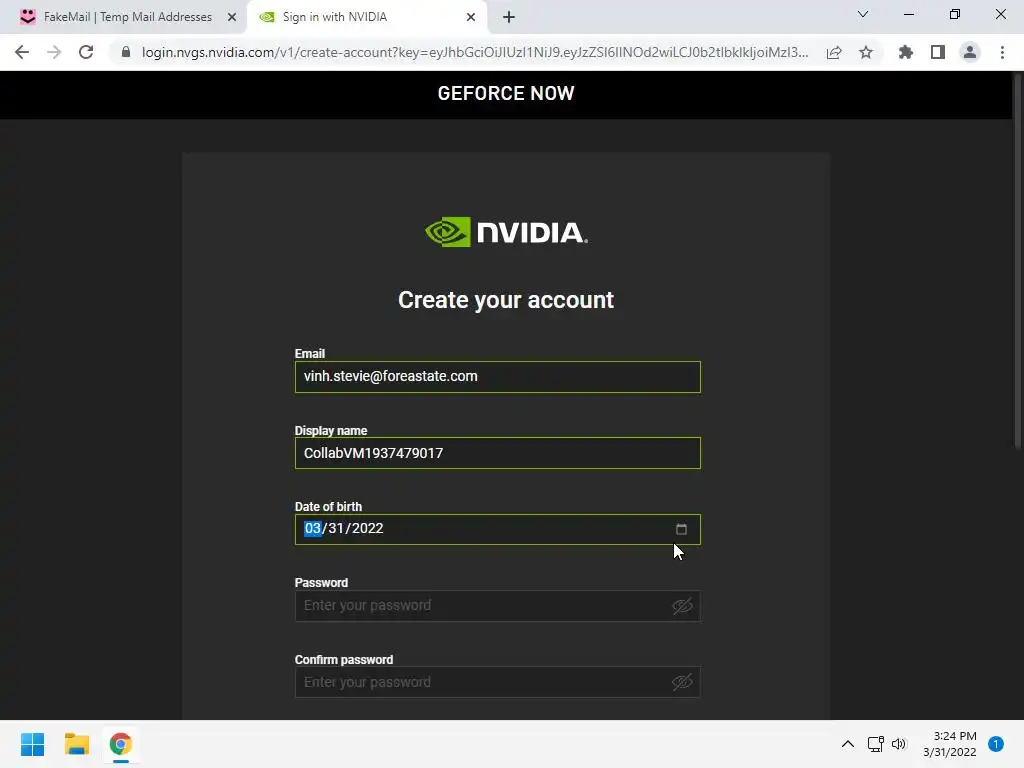The width and height of the screenshot is (1024, 768).
Task: Click the Chrome taskbar icon
Action: (120, 744)
